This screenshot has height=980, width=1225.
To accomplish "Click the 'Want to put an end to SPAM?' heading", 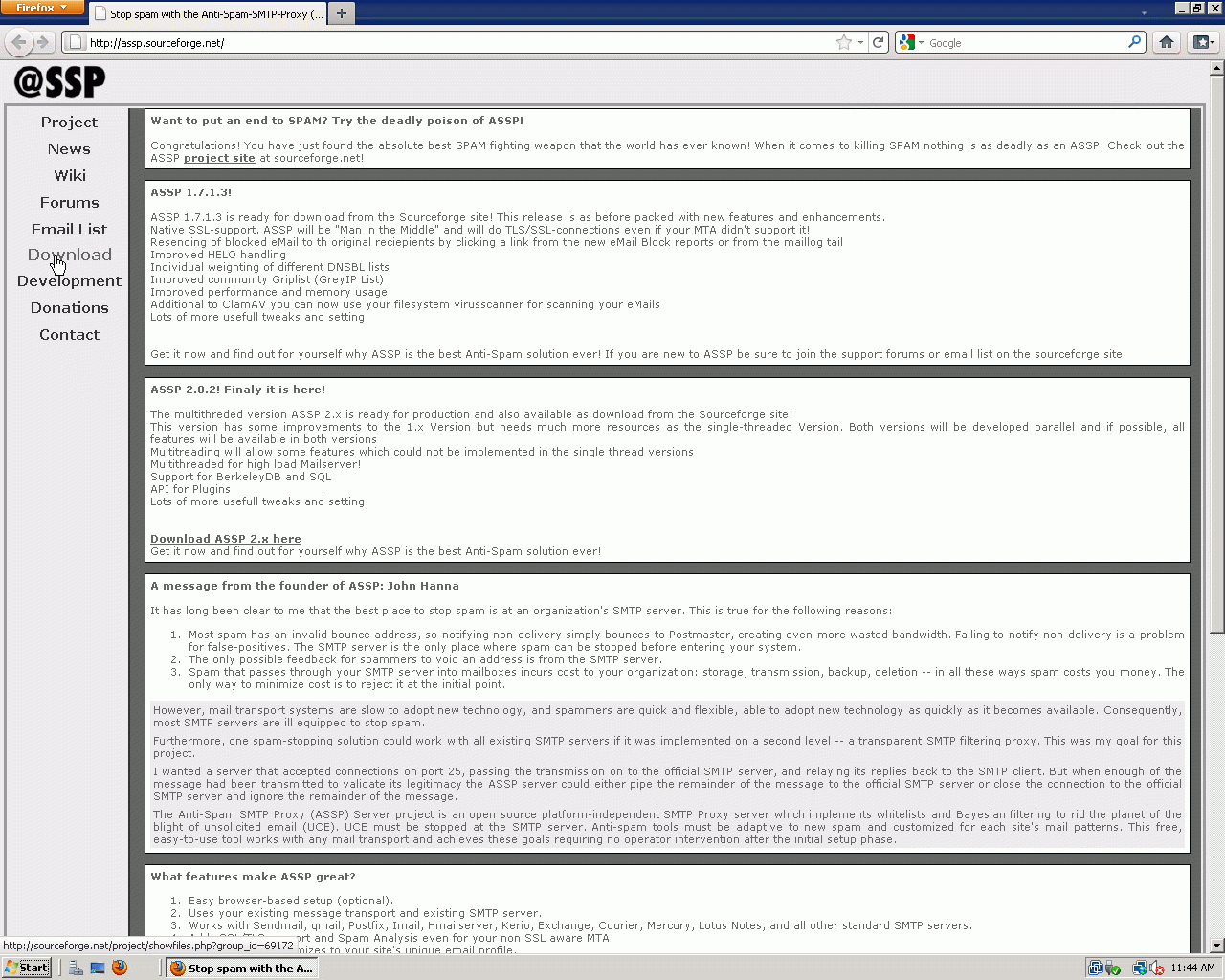I will [337, 121].
